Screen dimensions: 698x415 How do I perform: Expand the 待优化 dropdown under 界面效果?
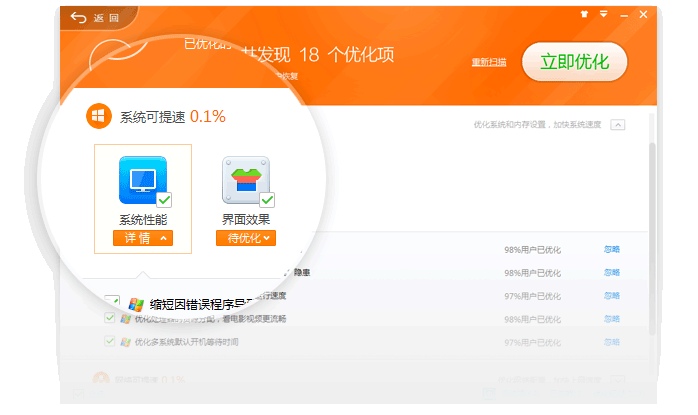(x=245, y=238)
